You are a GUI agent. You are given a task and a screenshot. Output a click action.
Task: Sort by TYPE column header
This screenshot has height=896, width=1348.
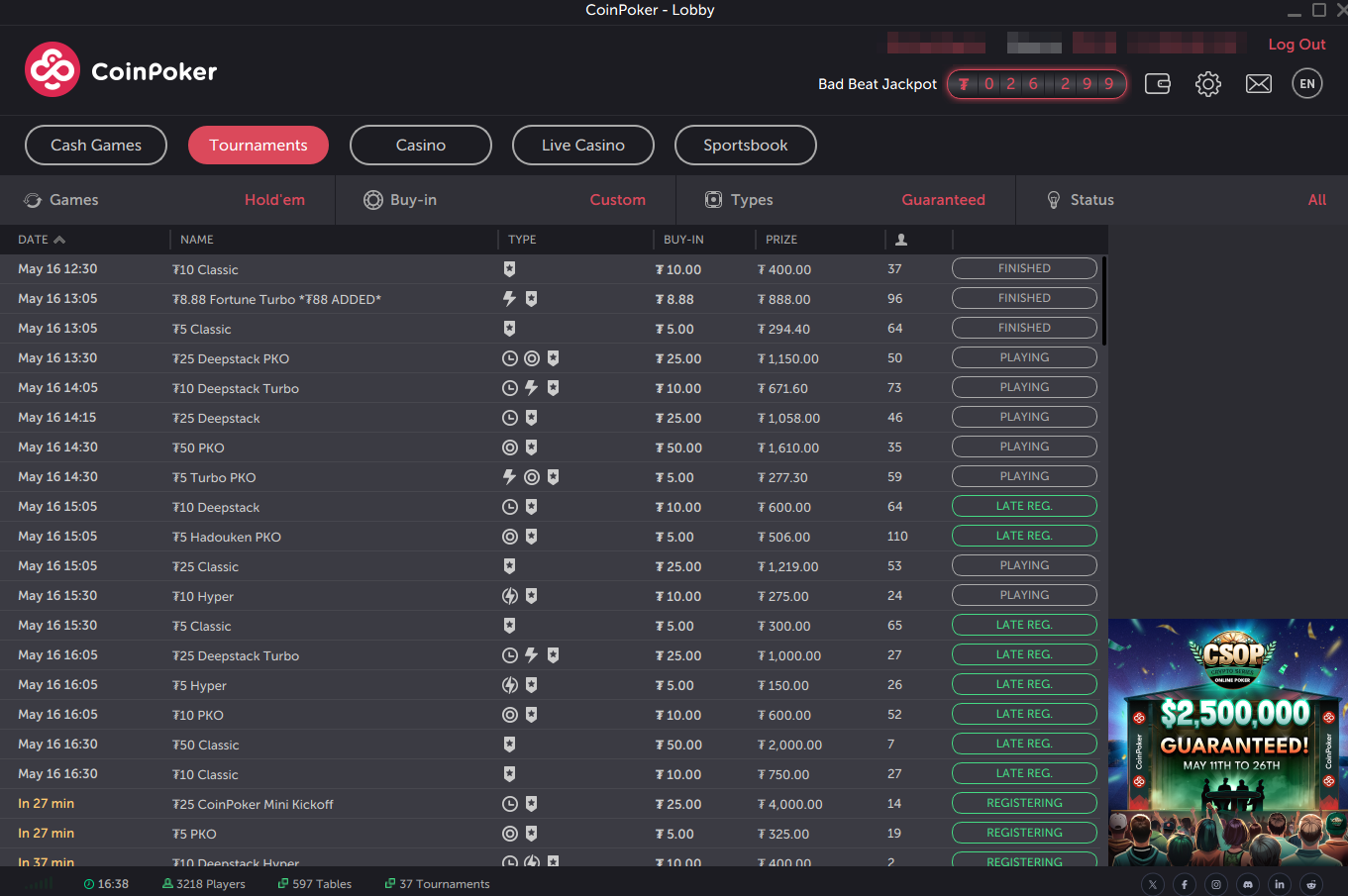pyautogui.click(x=522, y=240)
